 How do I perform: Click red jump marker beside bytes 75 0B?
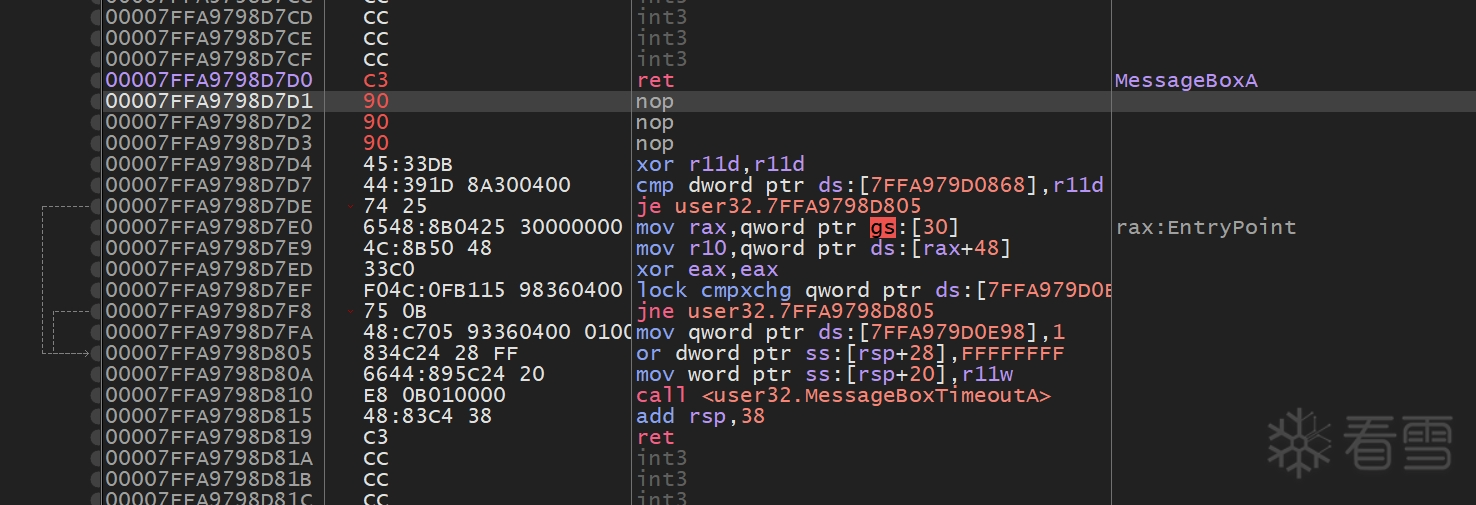(349, 311)
